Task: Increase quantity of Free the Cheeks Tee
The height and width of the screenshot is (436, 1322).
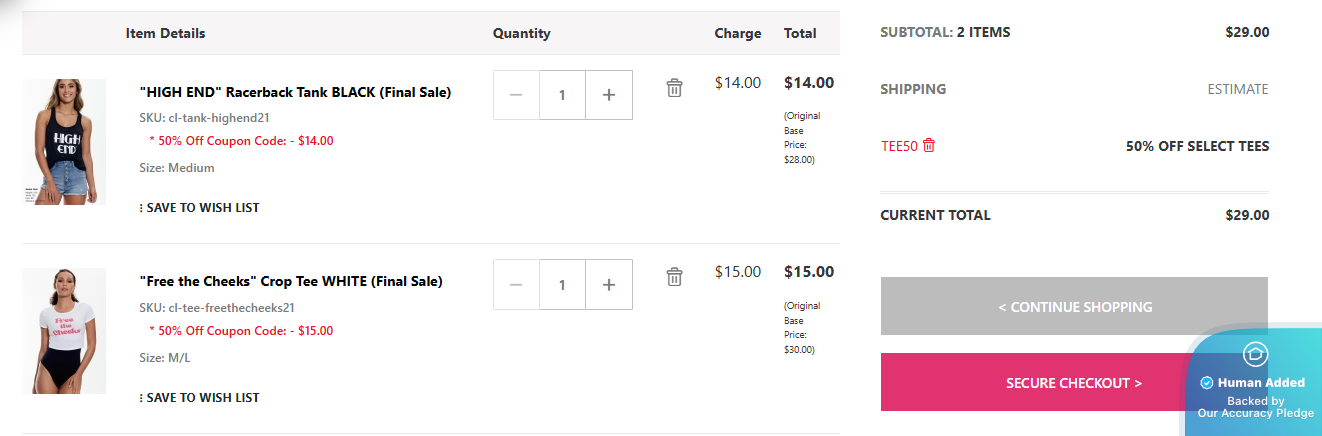Action: tap(608, 285)
